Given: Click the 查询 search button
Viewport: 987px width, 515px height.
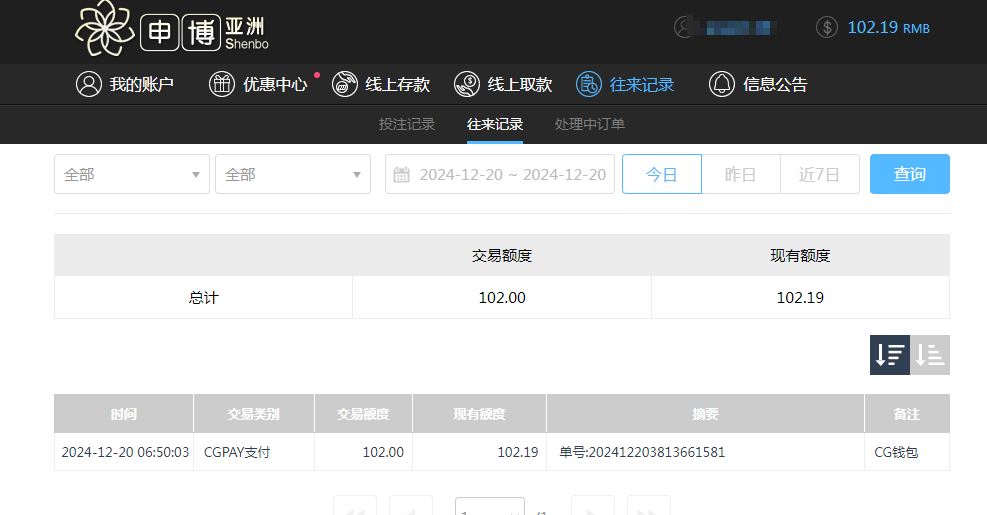Looking at the screenshot, I should click(909, 174).
